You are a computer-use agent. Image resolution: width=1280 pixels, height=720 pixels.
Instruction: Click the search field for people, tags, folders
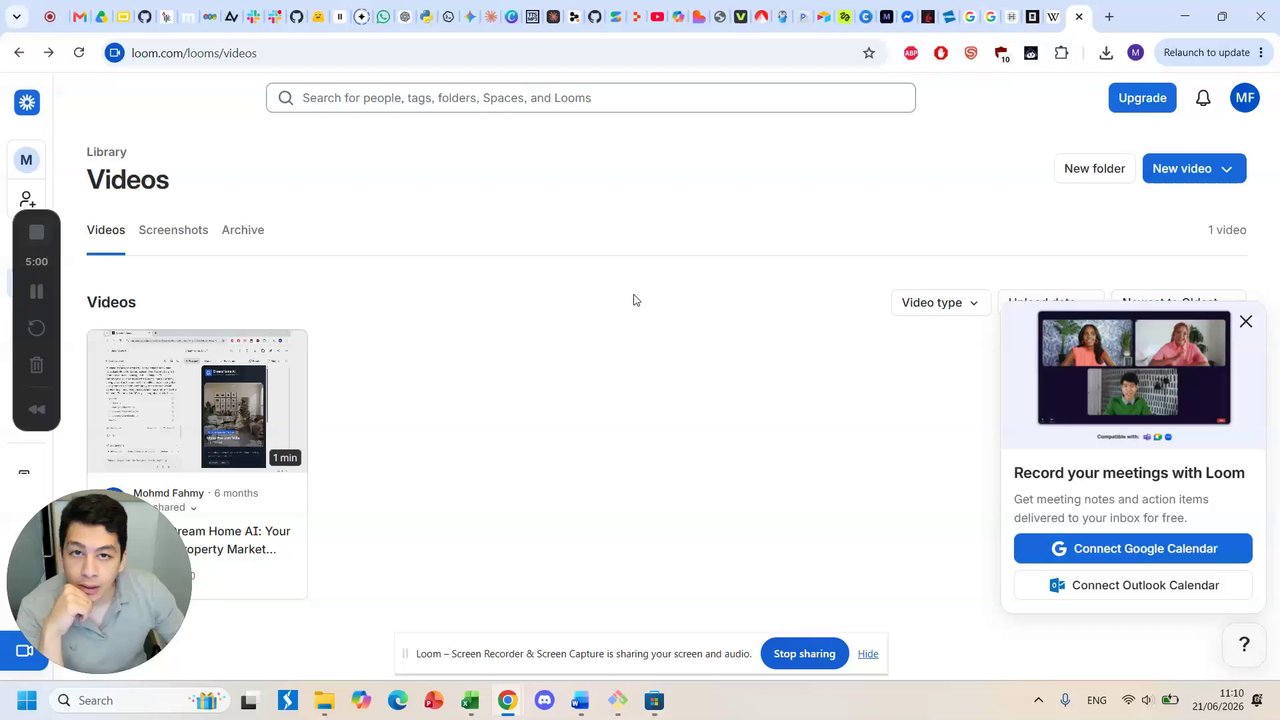591,98
